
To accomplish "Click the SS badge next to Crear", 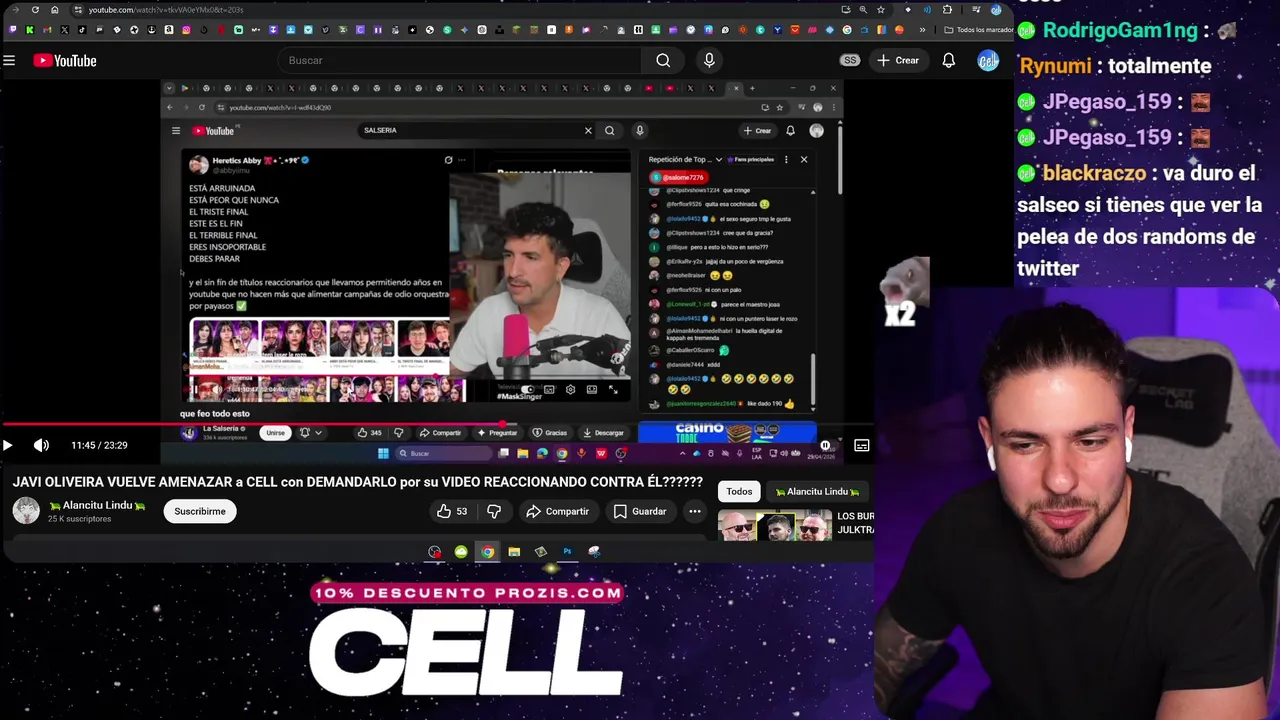I will (x=850, y=61).
